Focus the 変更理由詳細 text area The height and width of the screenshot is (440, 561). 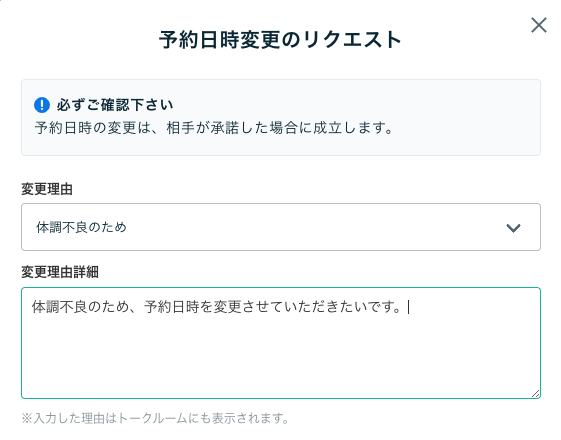tap(281, 343)
